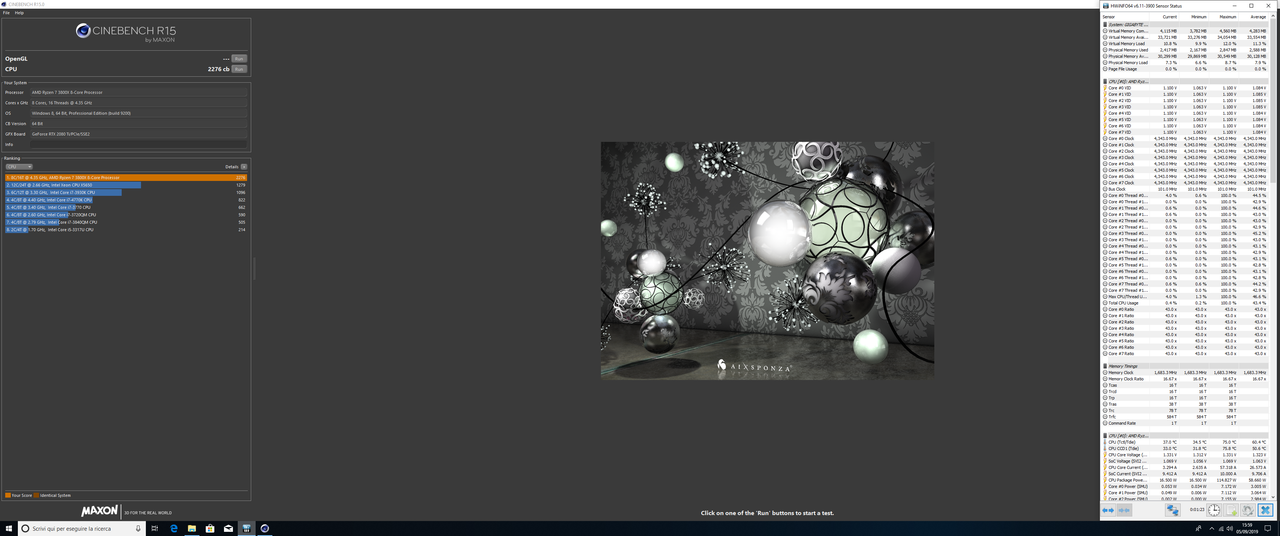The image size is (1280, 536).
Task: Click the HWiNFO sensor list vertical scrollbar
Action: point(1273,255)
